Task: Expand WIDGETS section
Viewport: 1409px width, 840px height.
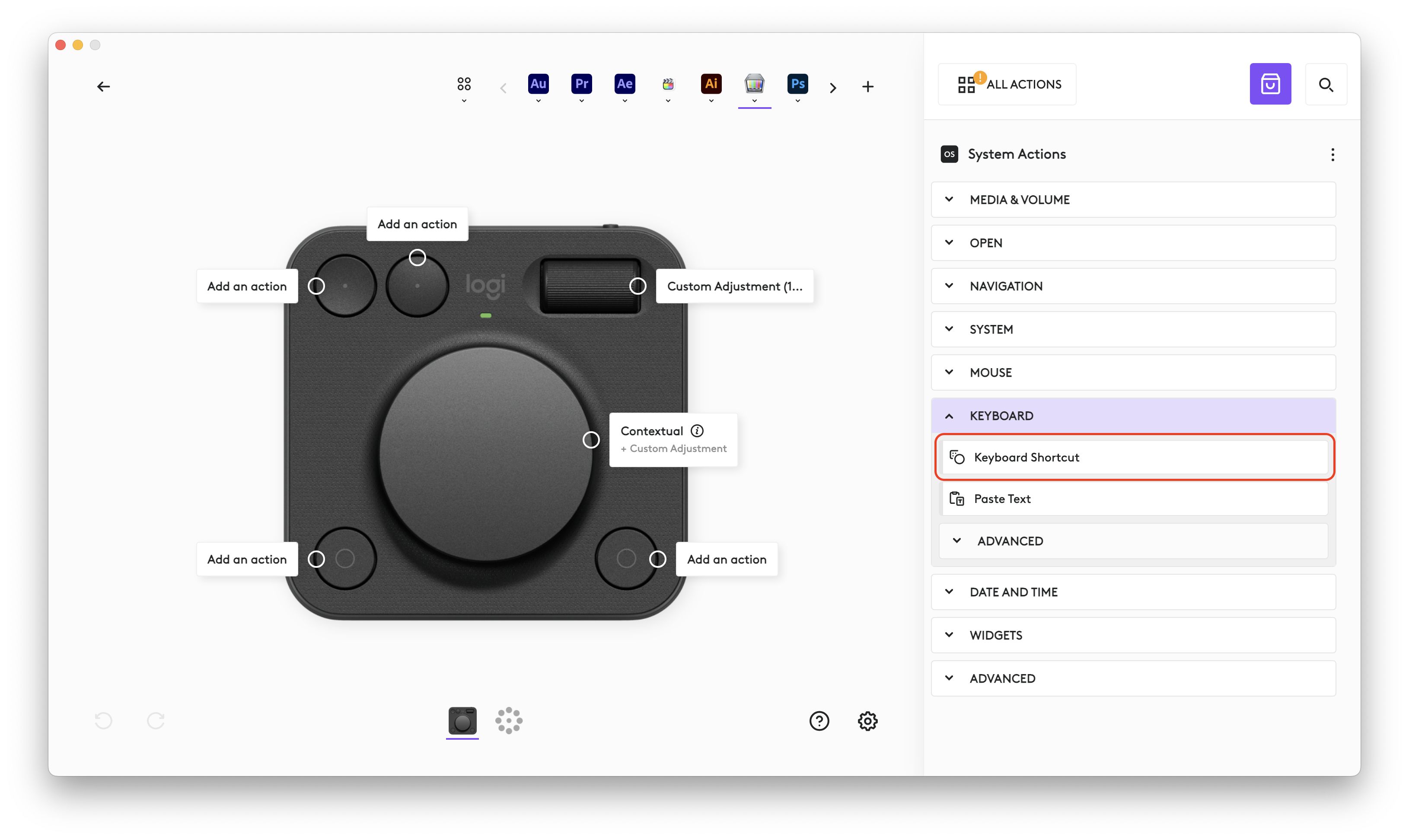Action: (x=1133, y=635)
